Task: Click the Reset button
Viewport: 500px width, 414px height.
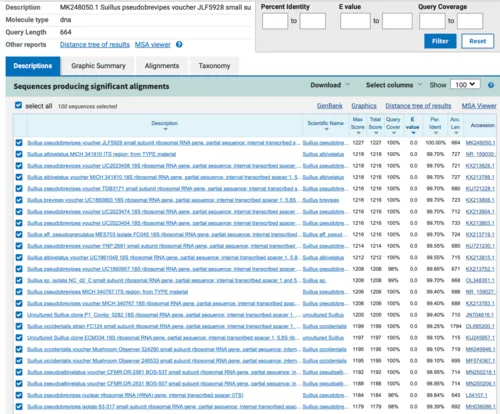Action: (x=478, y=41)
